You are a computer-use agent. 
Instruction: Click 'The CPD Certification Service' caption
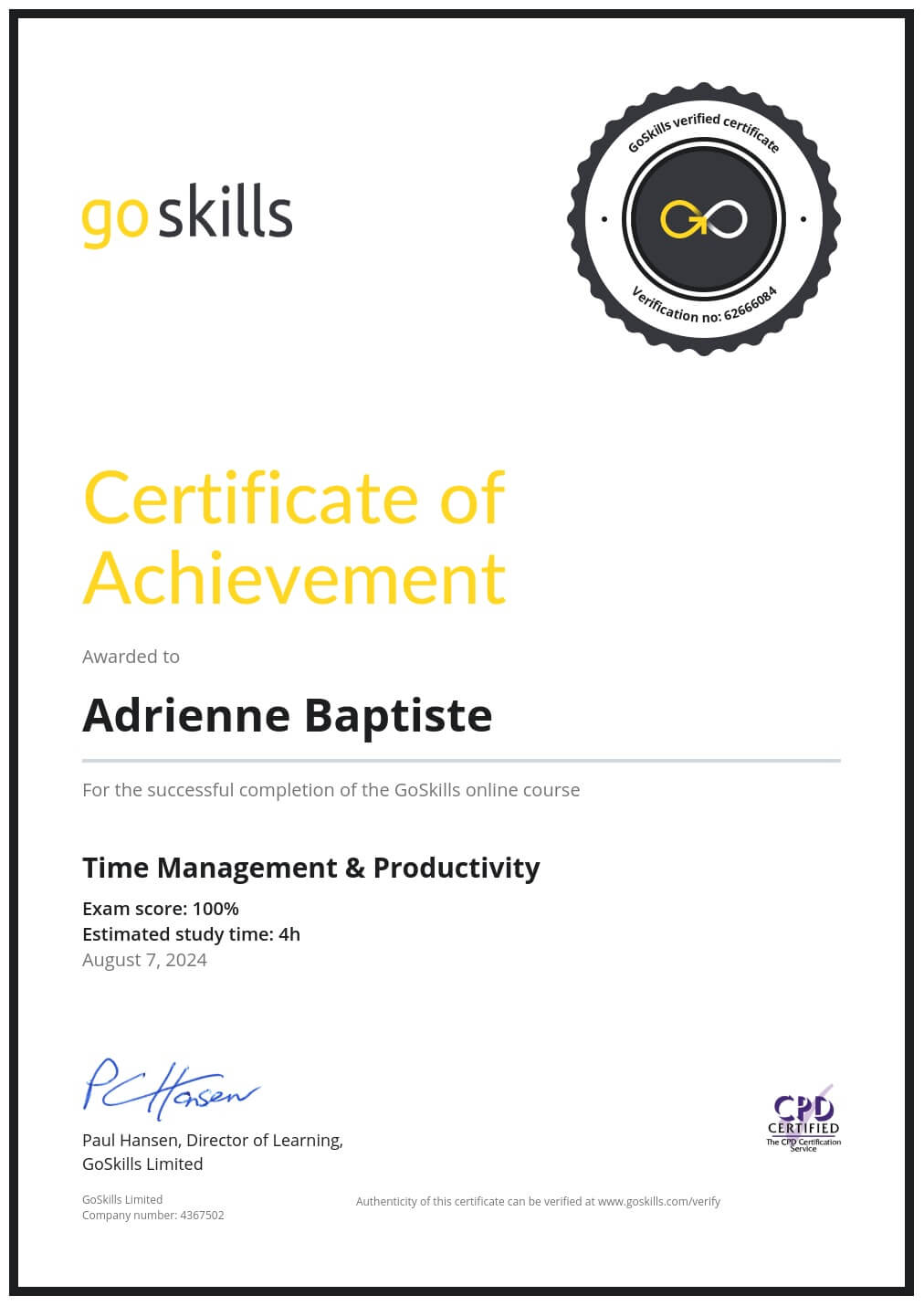(x=803, y=1145)
